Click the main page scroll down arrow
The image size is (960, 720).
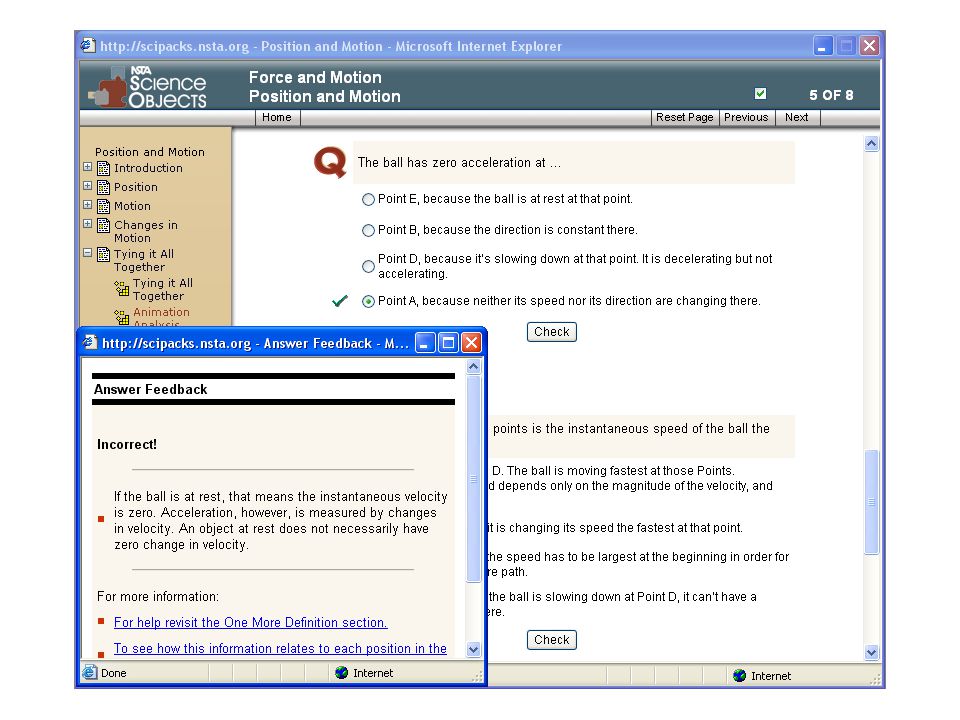click(x=871, y=653)
